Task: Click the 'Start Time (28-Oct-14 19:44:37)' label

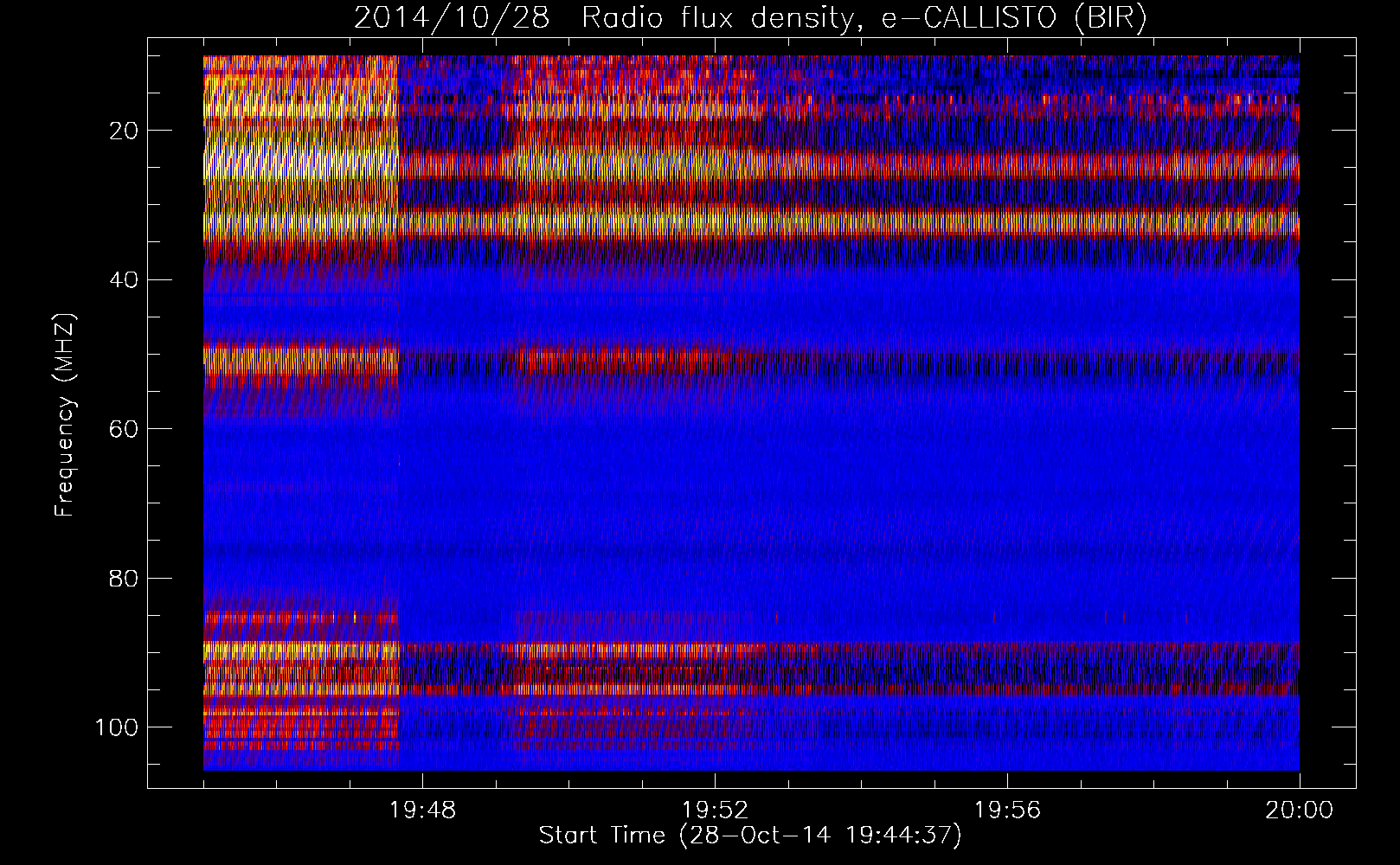Action: click(x=750, y=836)
